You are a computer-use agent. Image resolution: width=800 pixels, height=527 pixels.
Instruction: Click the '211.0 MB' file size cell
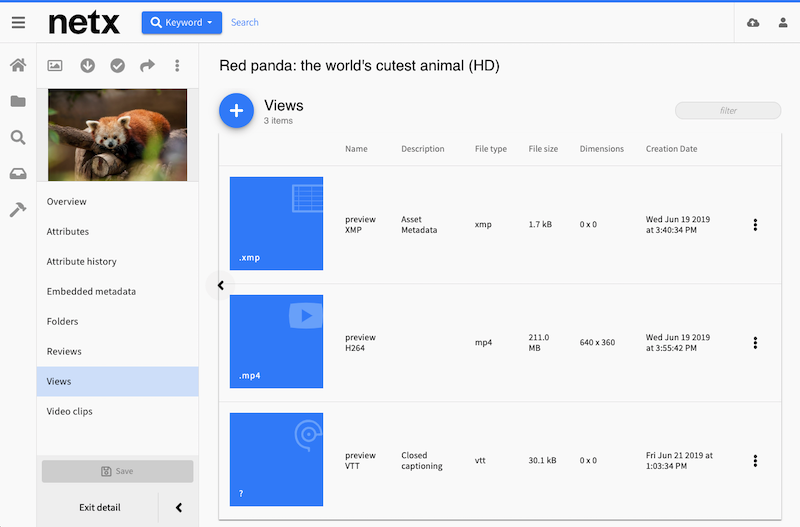539,342
